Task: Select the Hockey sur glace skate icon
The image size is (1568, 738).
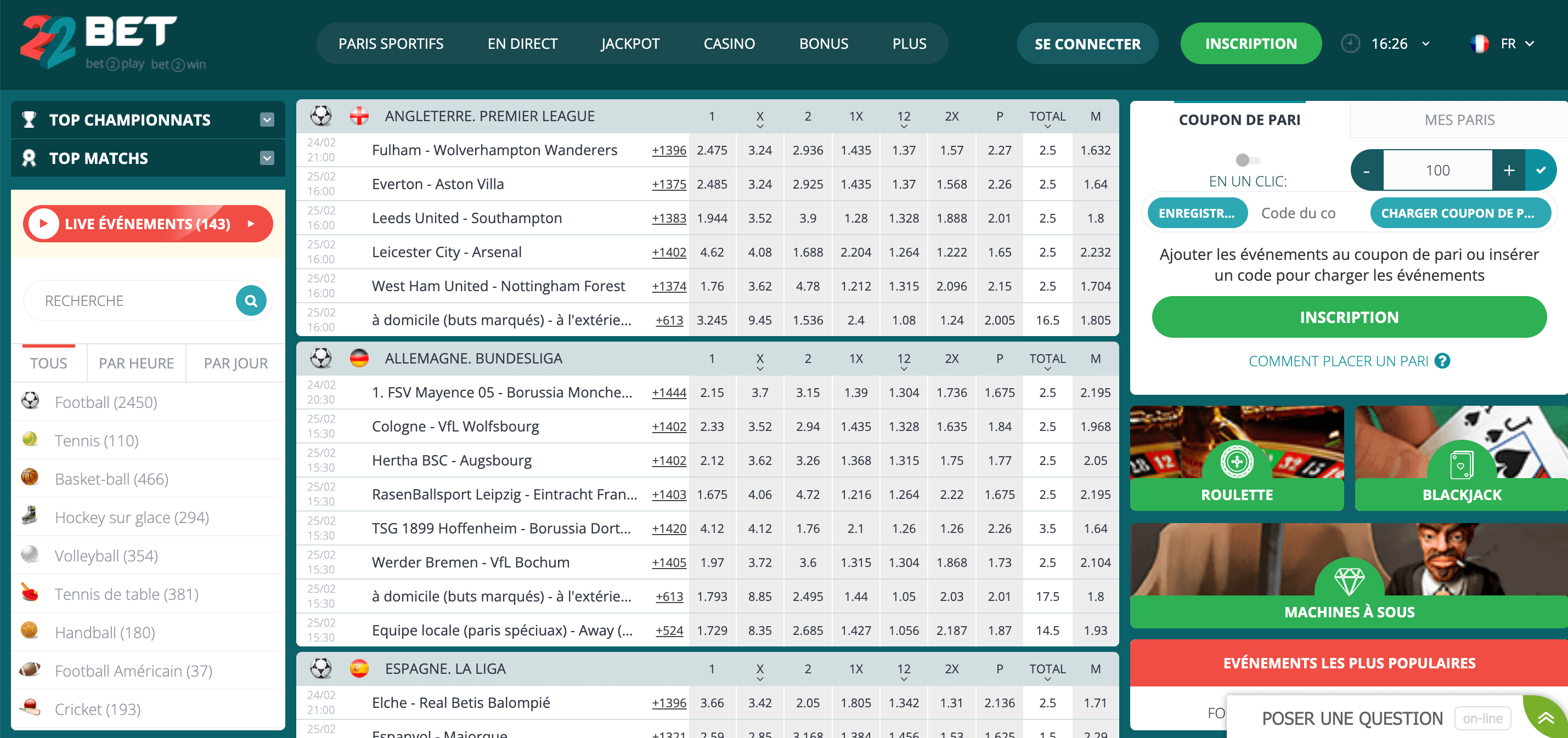Action: click(30, 516)
